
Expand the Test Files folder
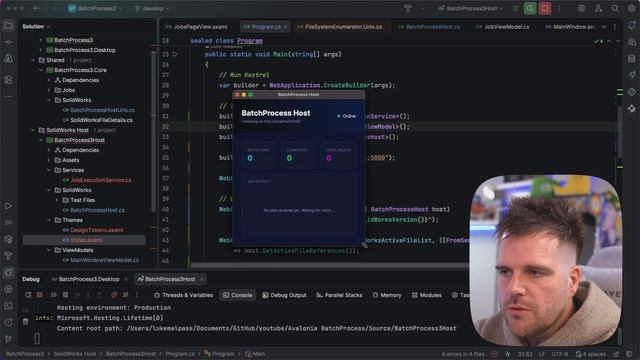click(57, 200)
